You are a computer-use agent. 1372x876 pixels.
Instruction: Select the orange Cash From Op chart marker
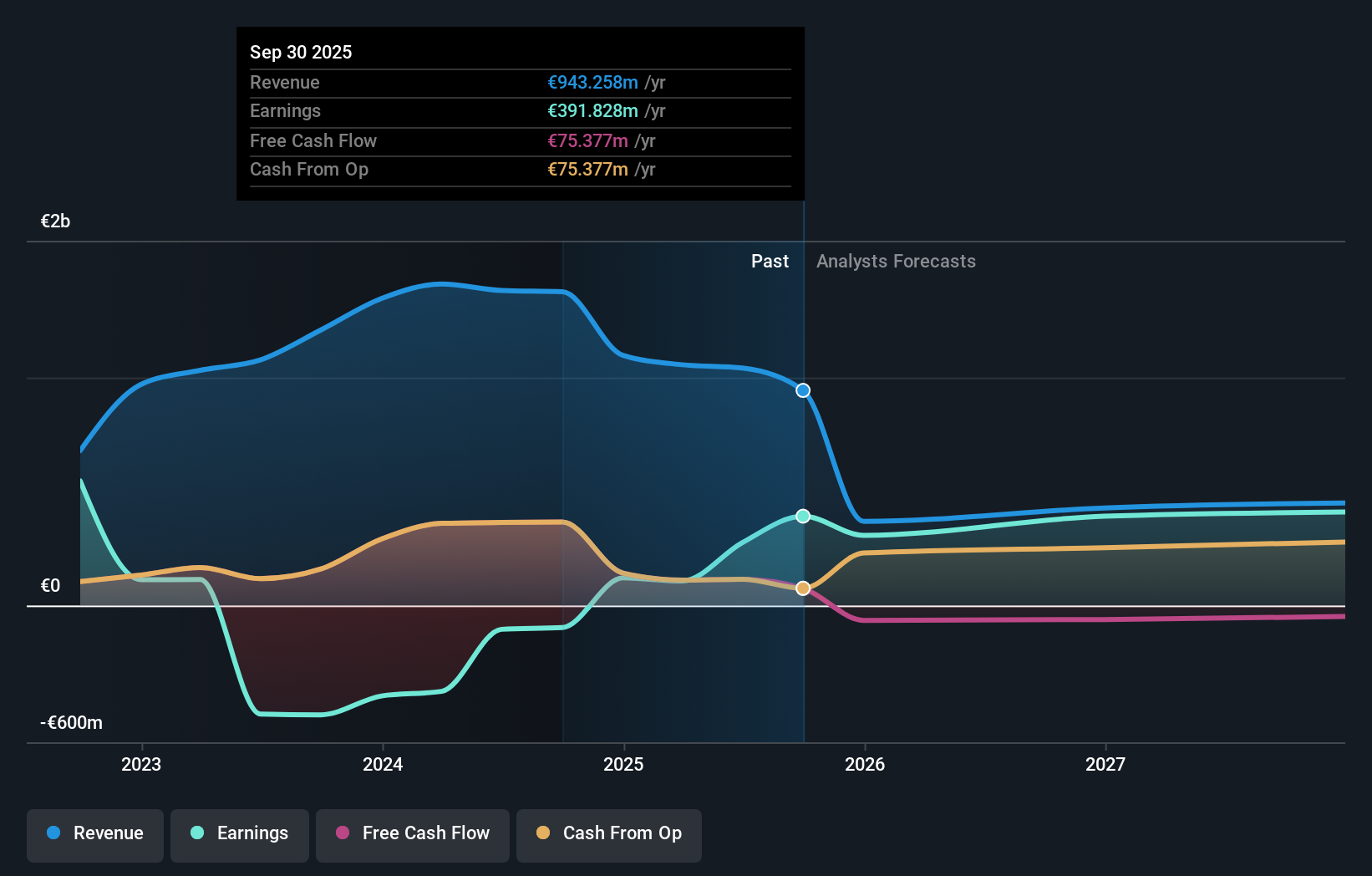[x=803, y=588]
